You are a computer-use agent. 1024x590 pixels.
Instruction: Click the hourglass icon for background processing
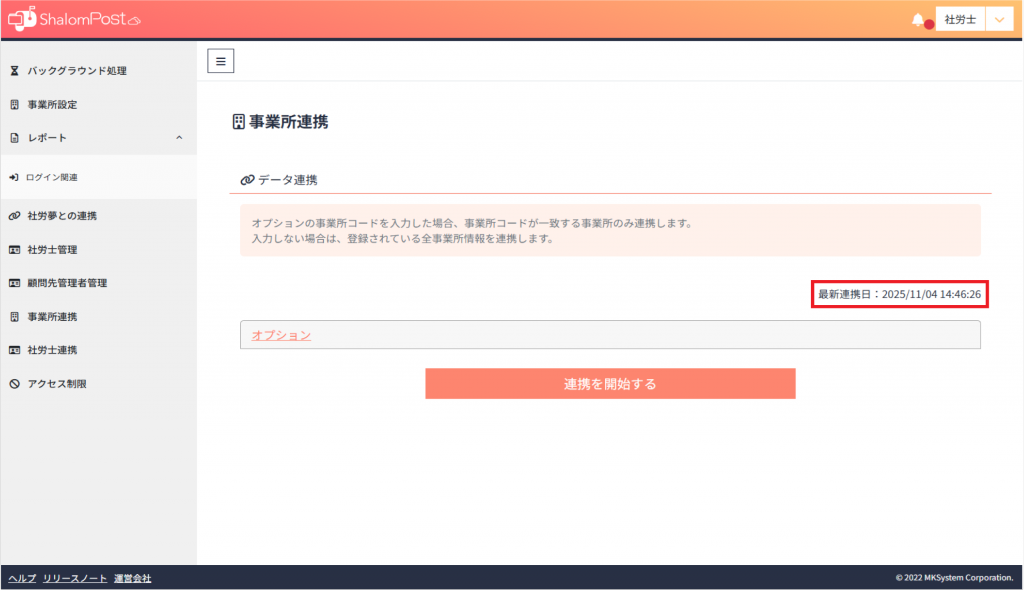[x=14, y=71]
